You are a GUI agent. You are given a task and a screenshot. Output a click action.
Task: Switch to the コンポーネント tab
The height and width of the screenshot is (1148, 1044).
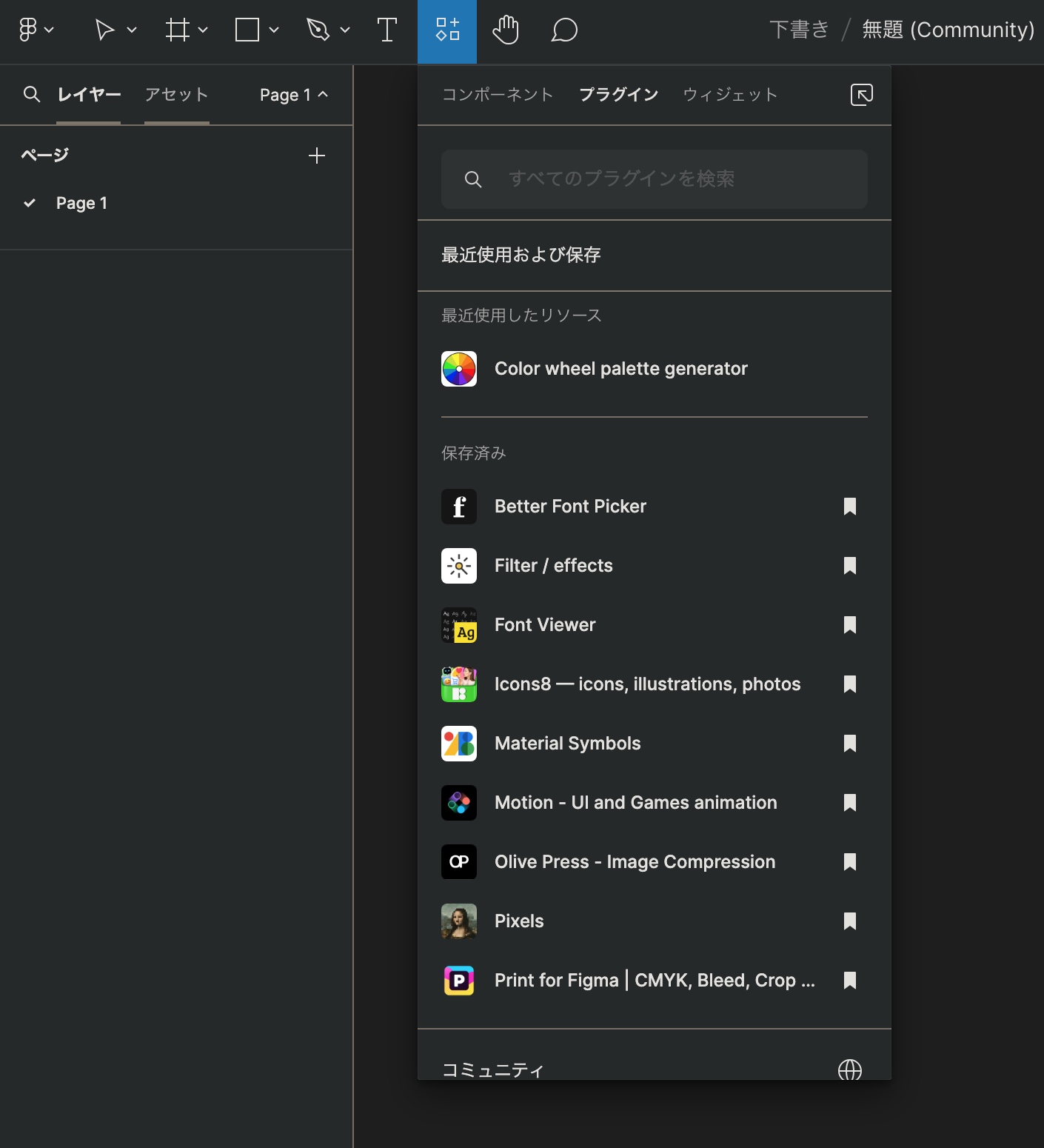pyautogui.click(x=498, y=95)
